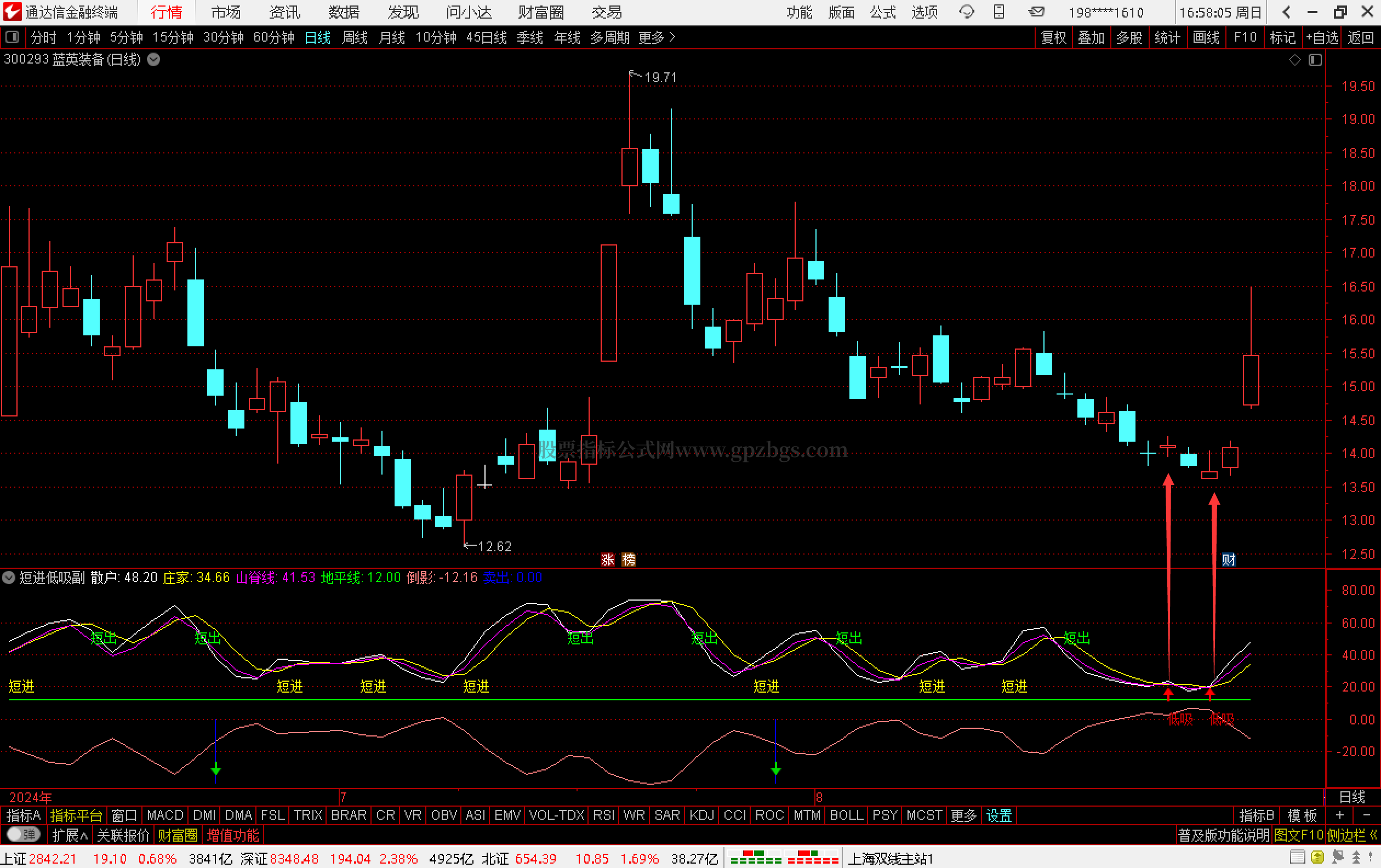The height and width of the screenshot is (868, 1381).
Task: Open the F10 company info button
Action: [x=1245, y=37]
